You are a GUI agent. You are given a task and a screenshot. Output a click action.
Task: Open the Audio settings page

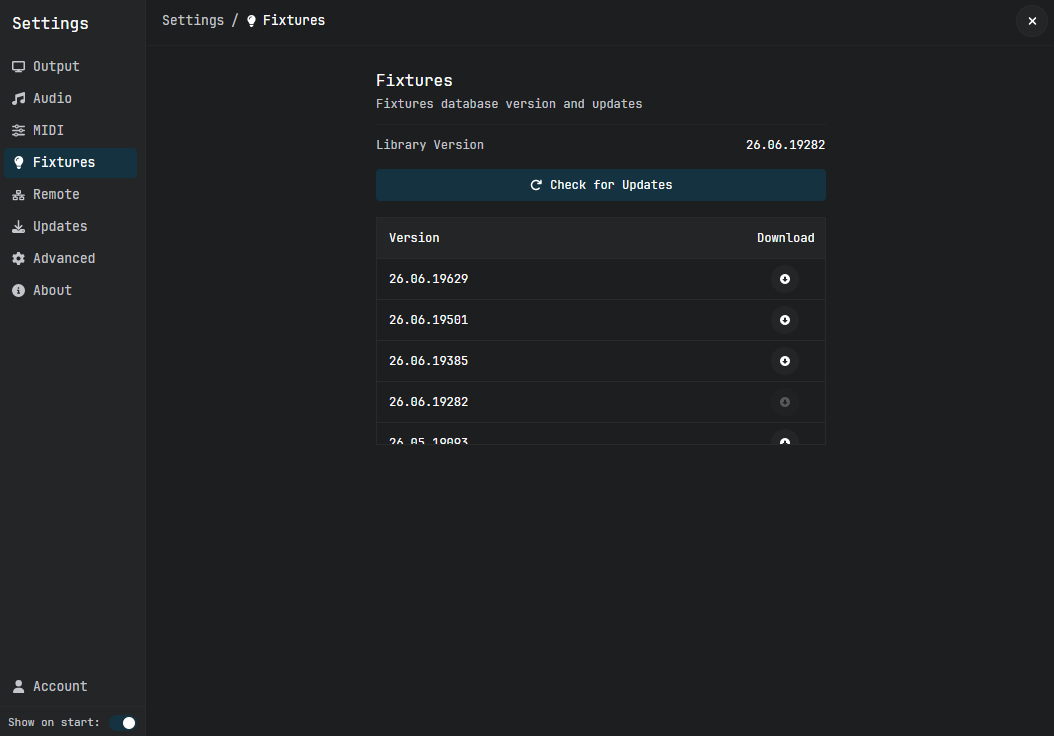tap(70, 98)
